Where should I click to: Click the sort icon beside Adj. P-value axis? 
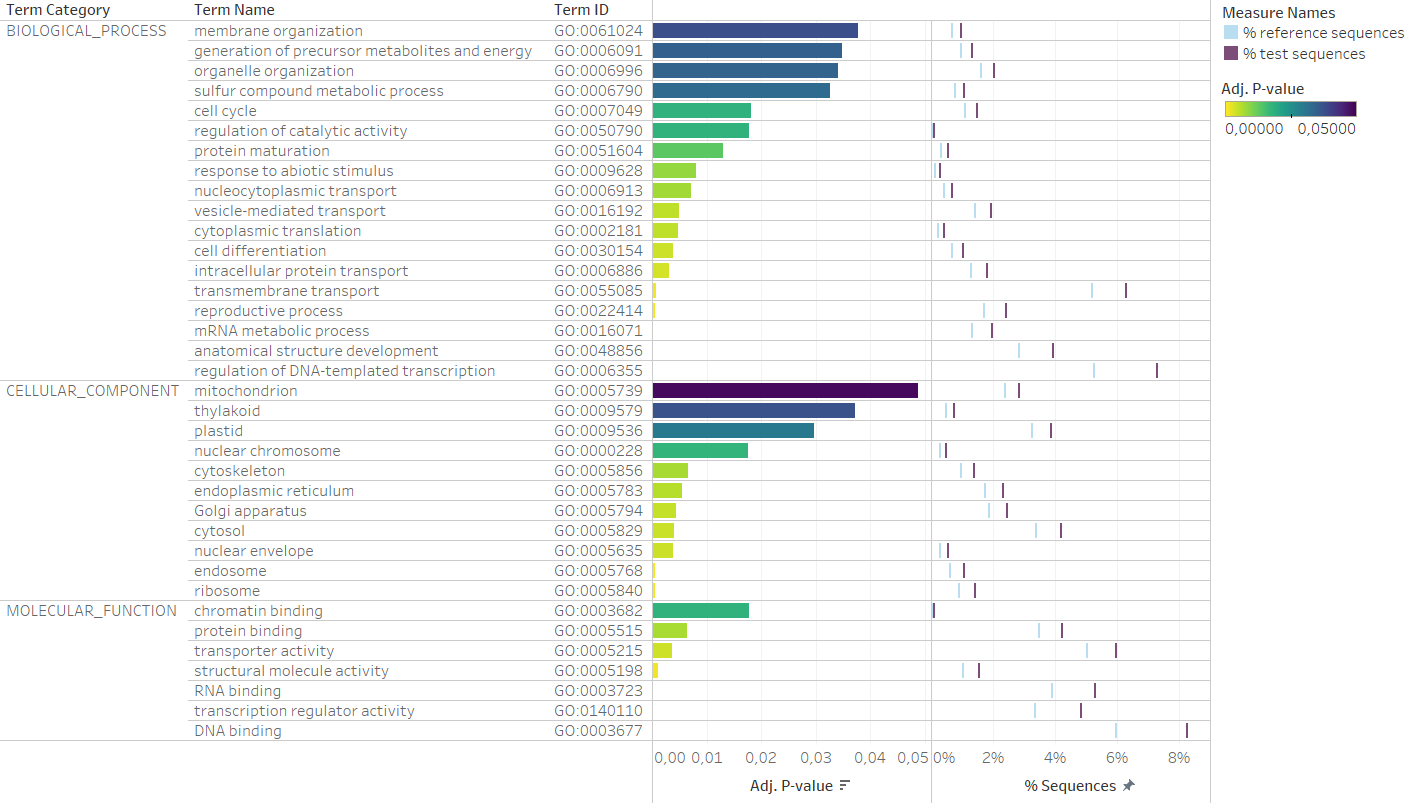[844, 786]
